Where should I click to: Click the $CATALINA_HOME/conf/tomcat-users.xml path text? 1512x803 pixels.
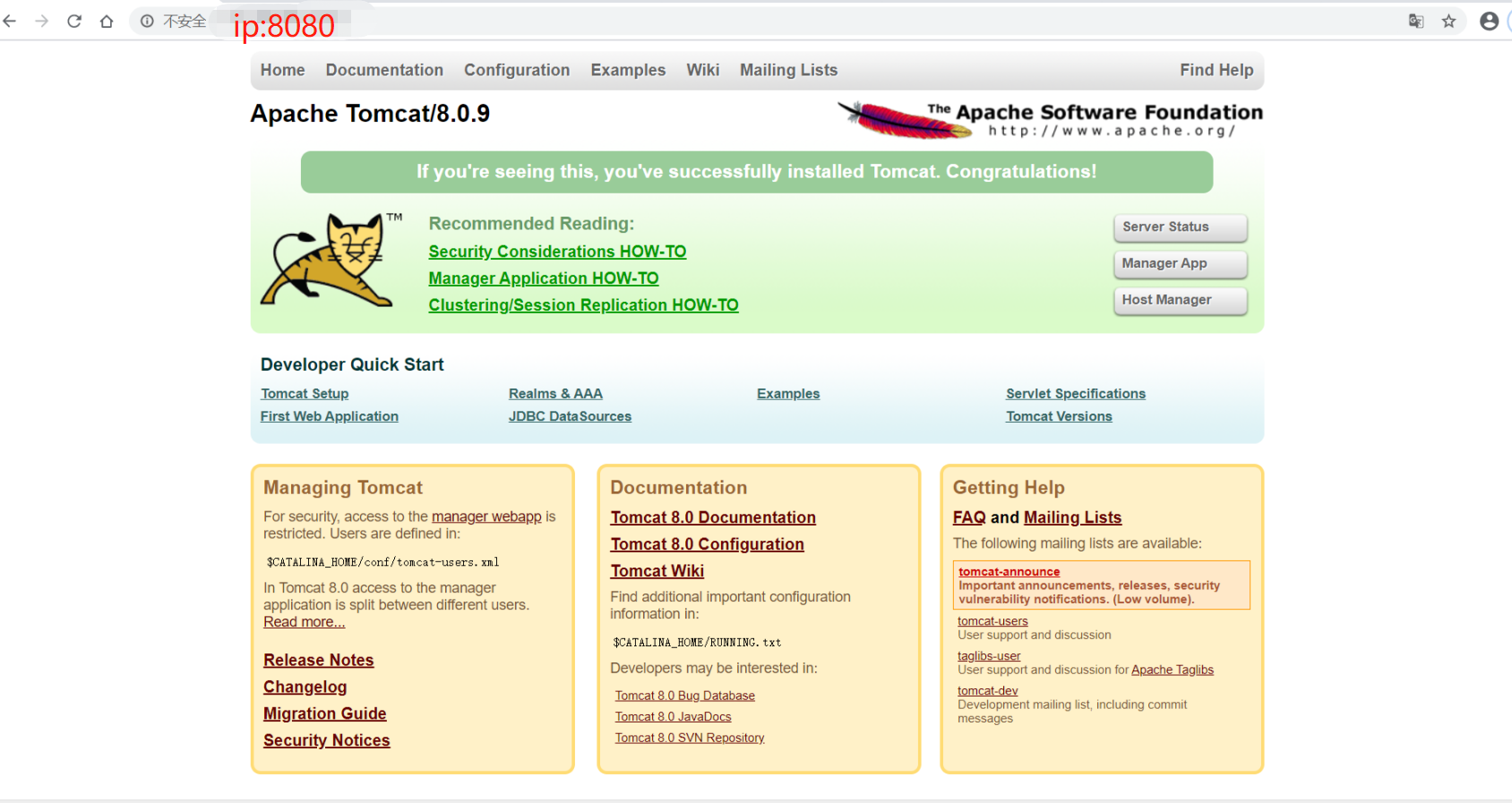[382, 562]
